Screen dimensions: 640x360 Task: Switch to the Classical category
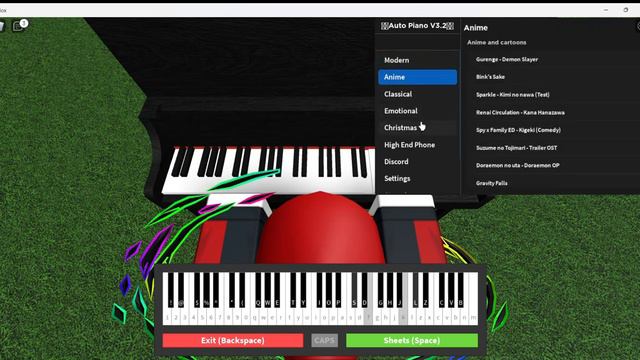pyautogui.click(x=417, y=94)
